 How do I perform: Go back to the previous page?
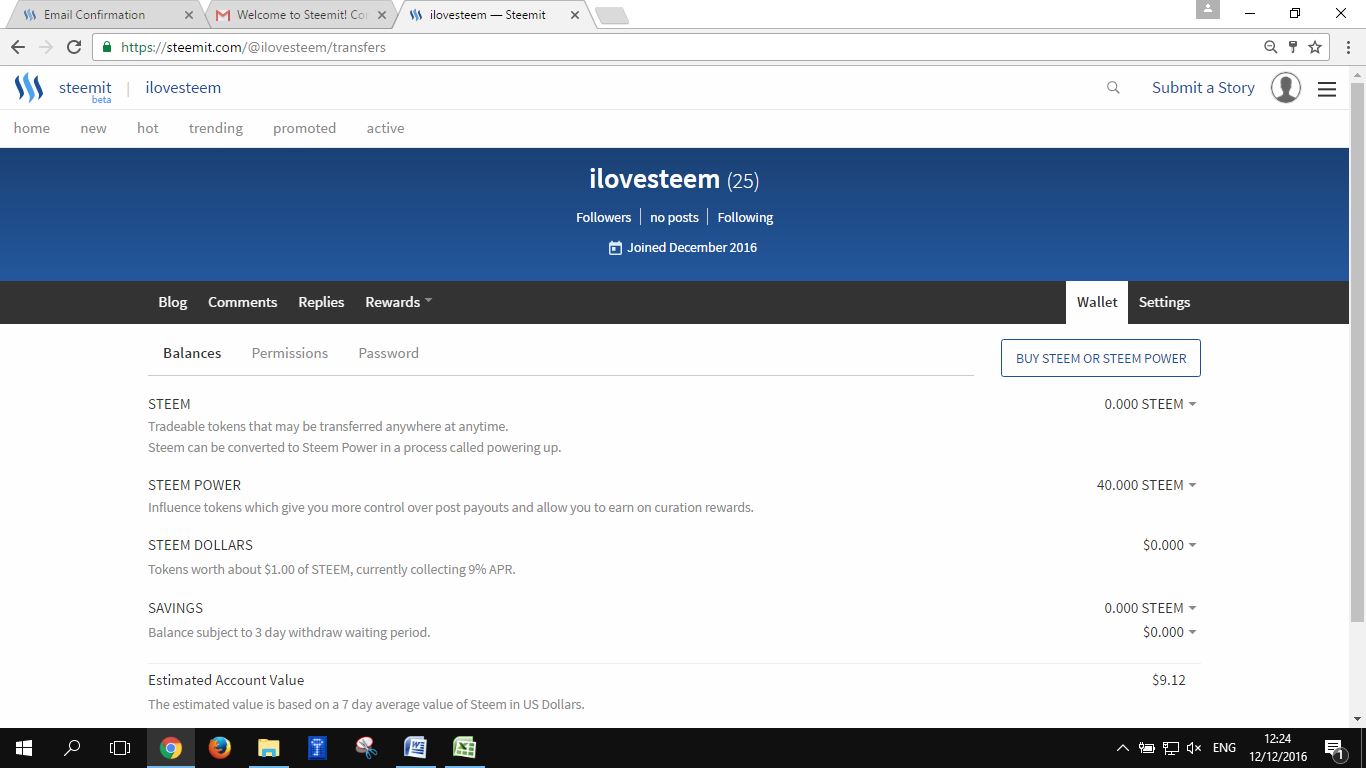click(x=18, y=47)
